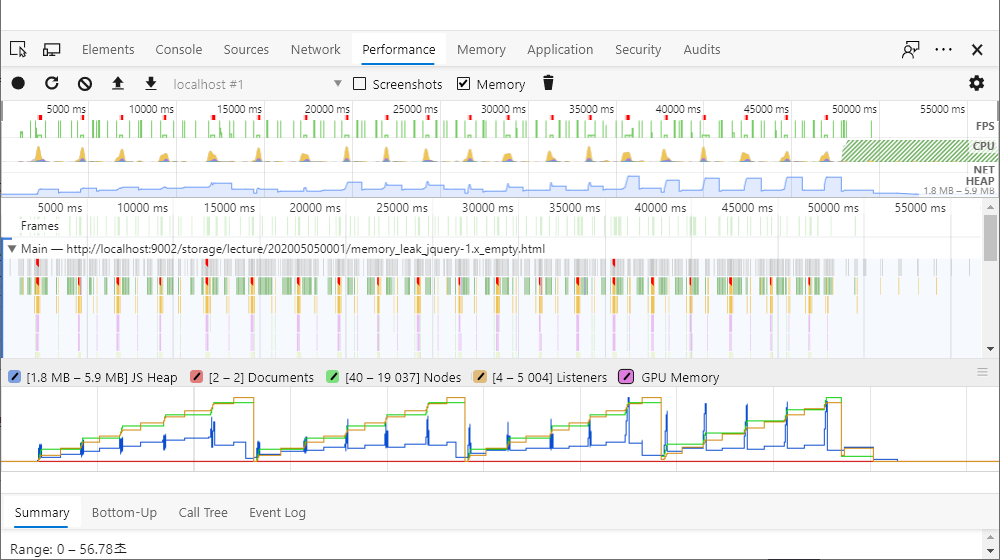Screen dimensions: 1000x560
Task: Toggle the Listeners counter checkbox
Action: tap(480, 377)
